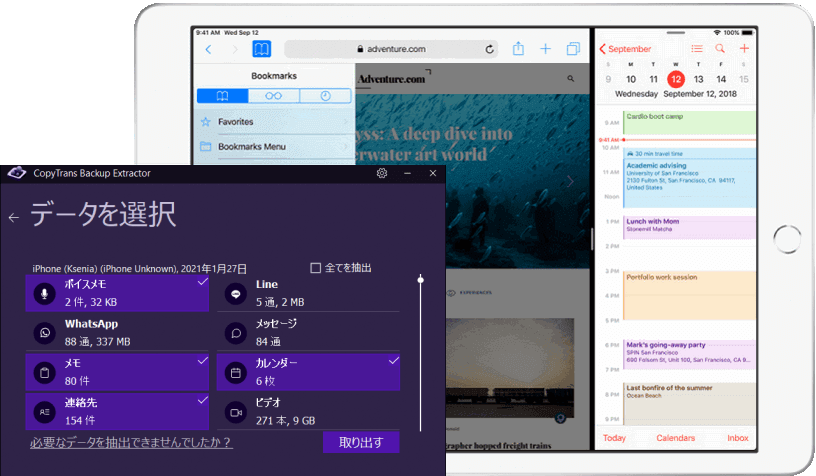
Task: Open the Bookmarks tab in Safari sidebar
Action: point(223,96)
